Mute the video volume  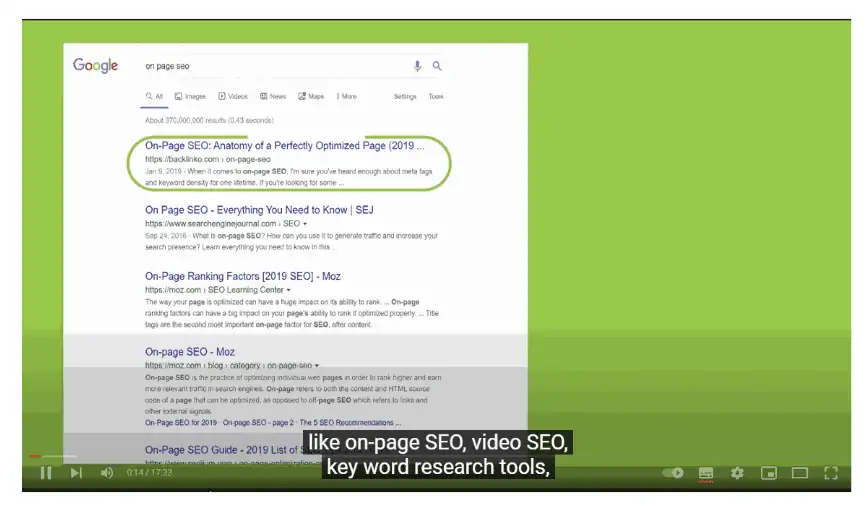pyautogui.click(x=107, y=473)
